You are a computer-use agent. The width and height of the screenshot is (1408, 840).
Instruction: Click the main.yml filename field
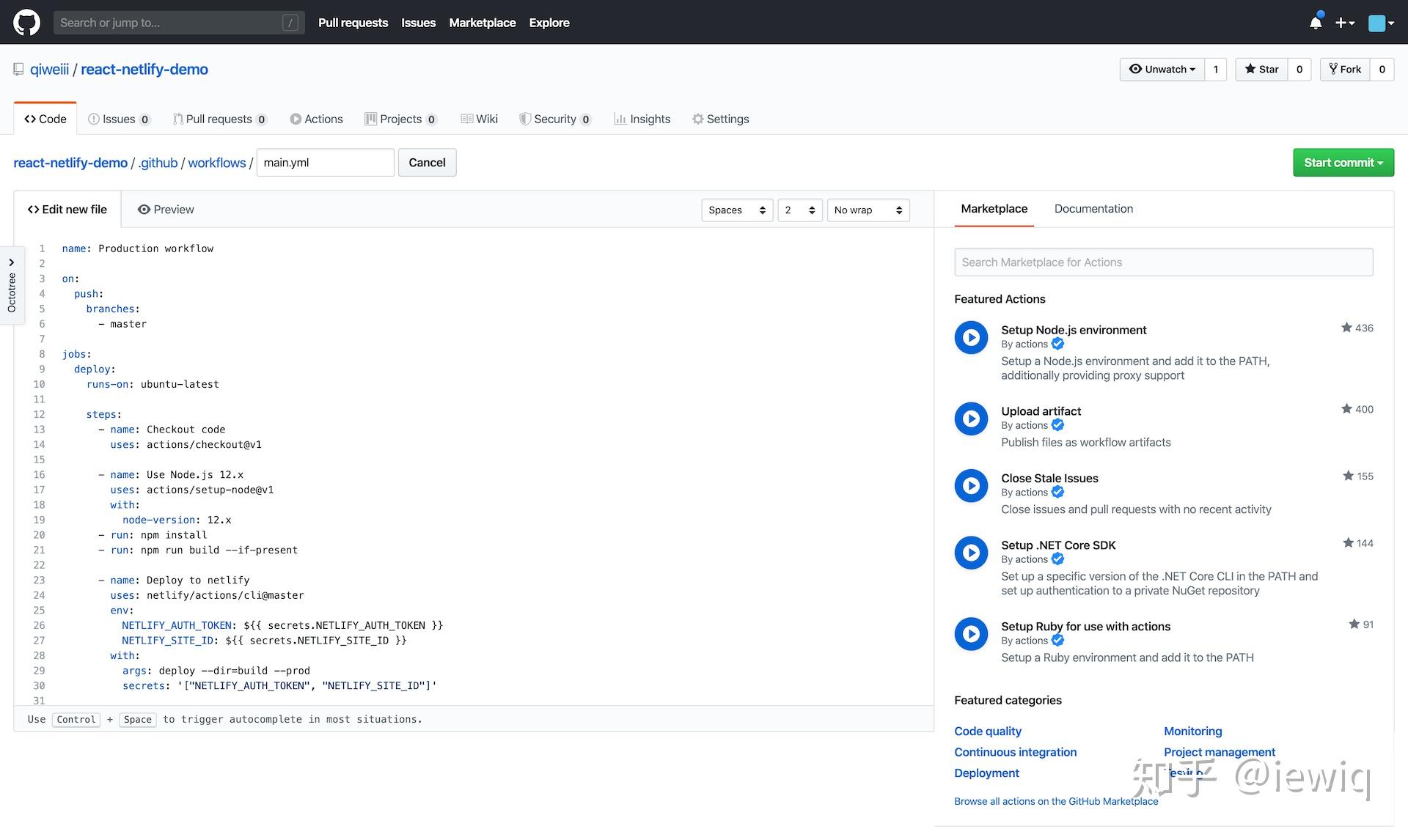pos(325,162)
